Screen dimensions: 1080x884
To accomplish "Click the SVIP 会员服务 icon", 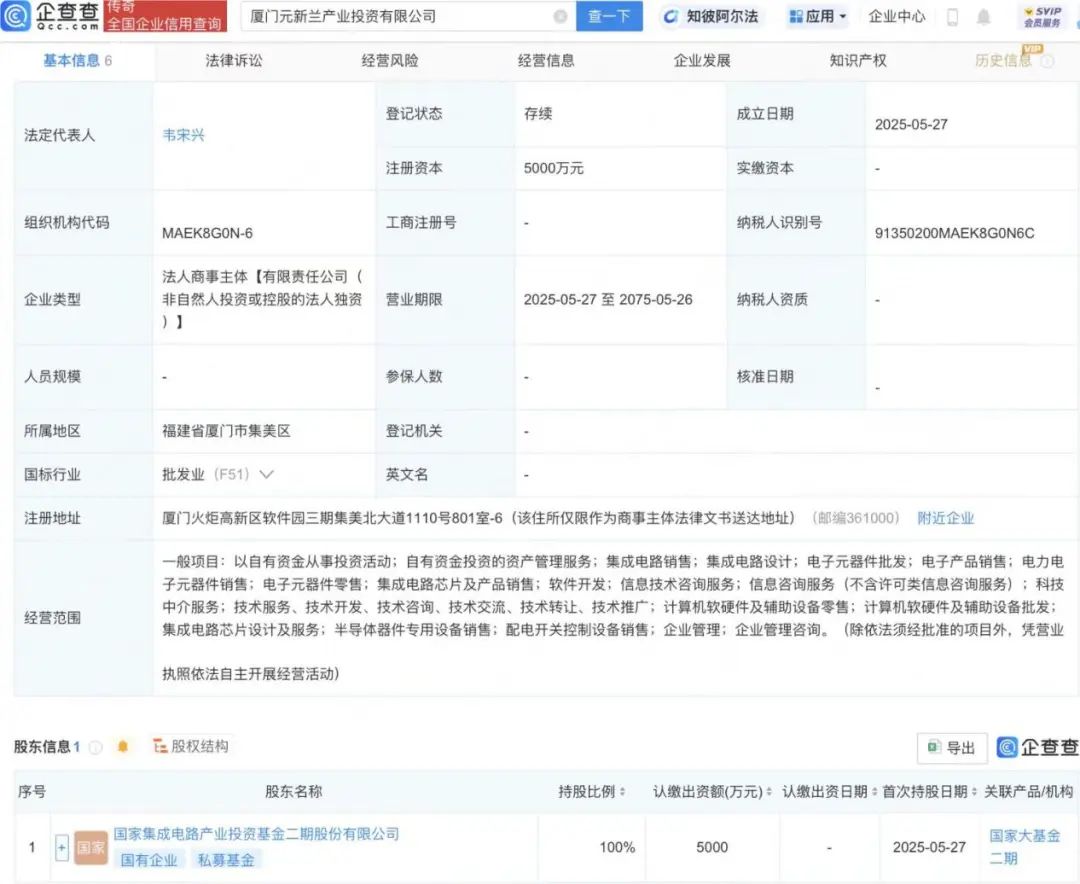I will point(1042,16).
